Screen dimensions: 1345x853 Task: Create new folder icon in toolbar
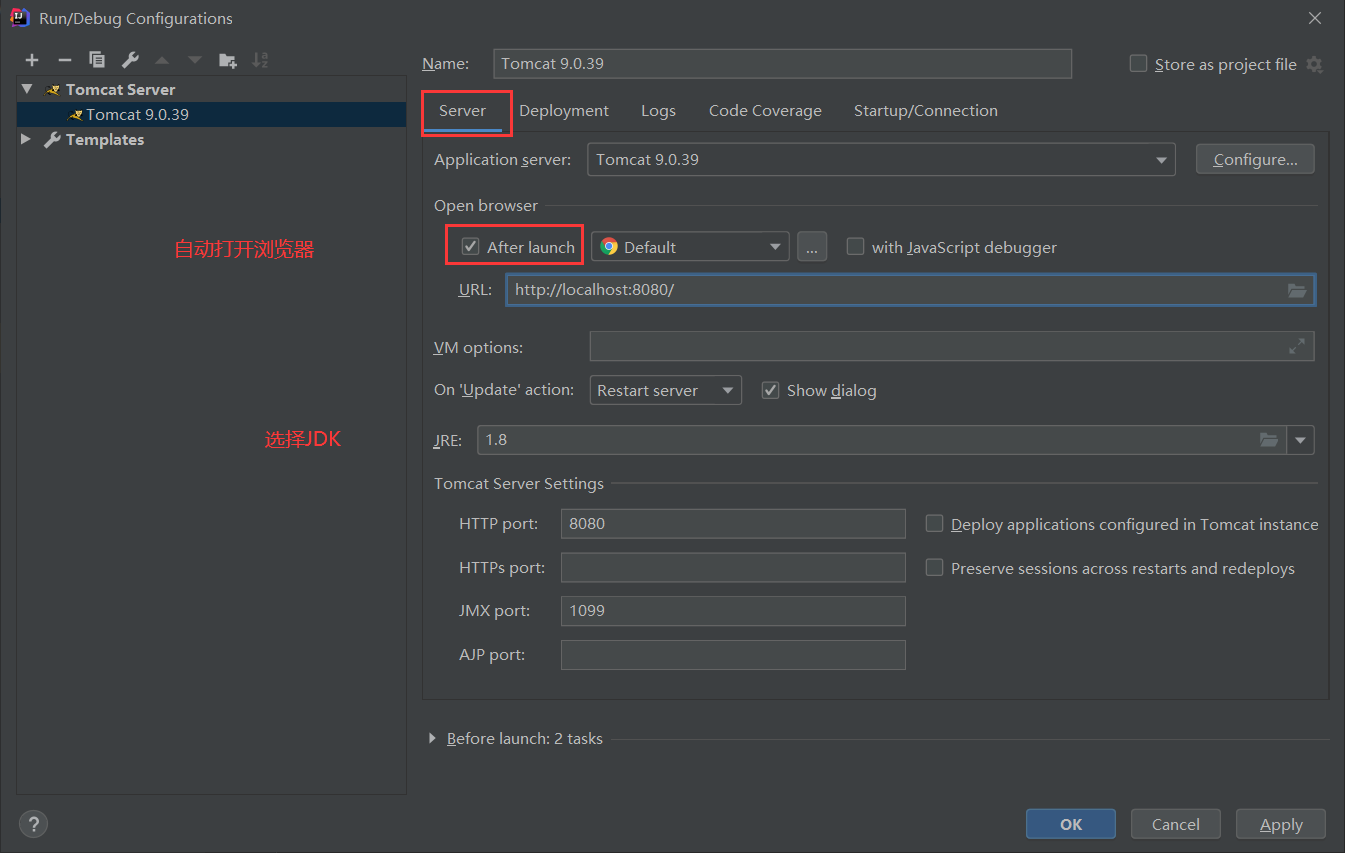pos(228,60)
